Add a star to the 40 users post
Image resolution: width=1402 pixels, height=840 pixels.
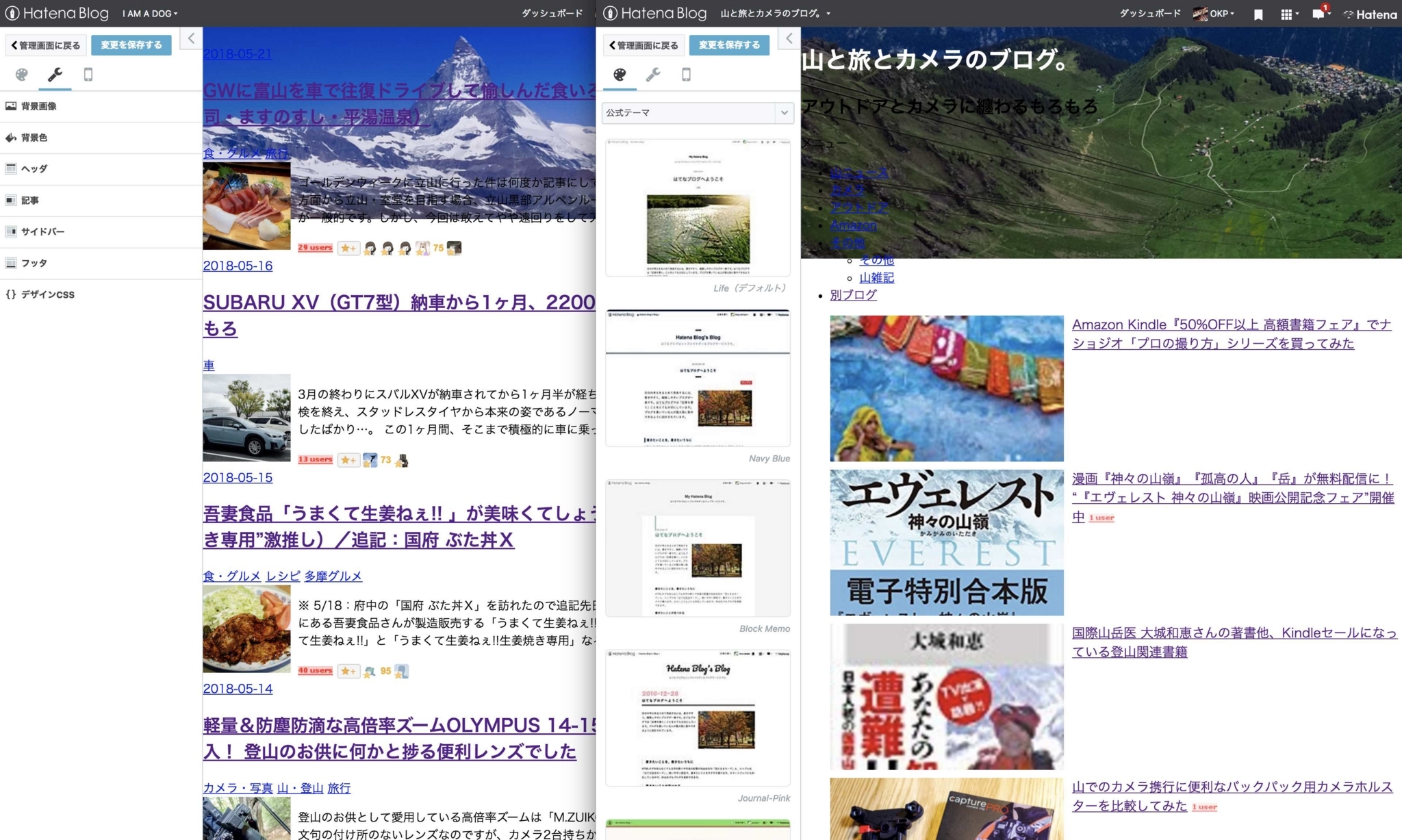click(x=348, y=671)
